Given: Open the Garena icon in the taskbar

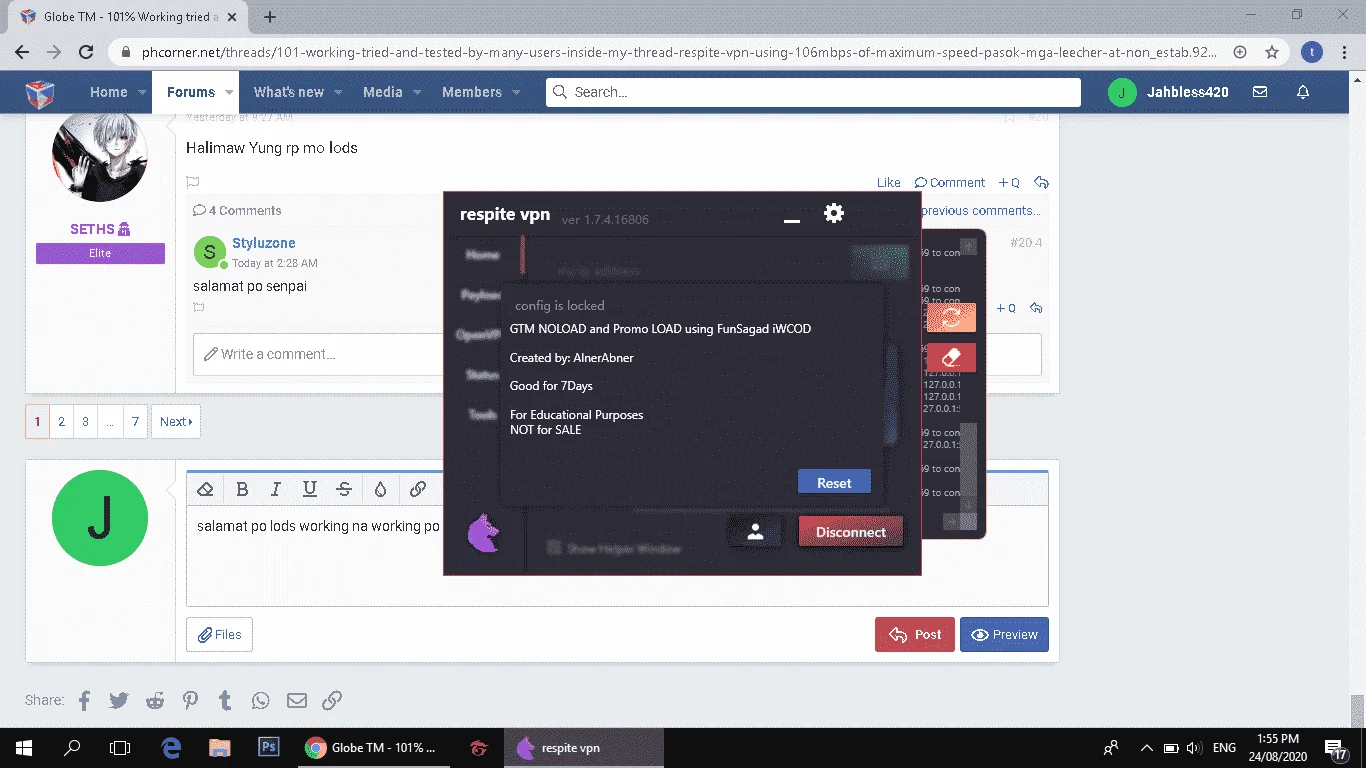Looking at the screenshot, I should tap(479, 747).
